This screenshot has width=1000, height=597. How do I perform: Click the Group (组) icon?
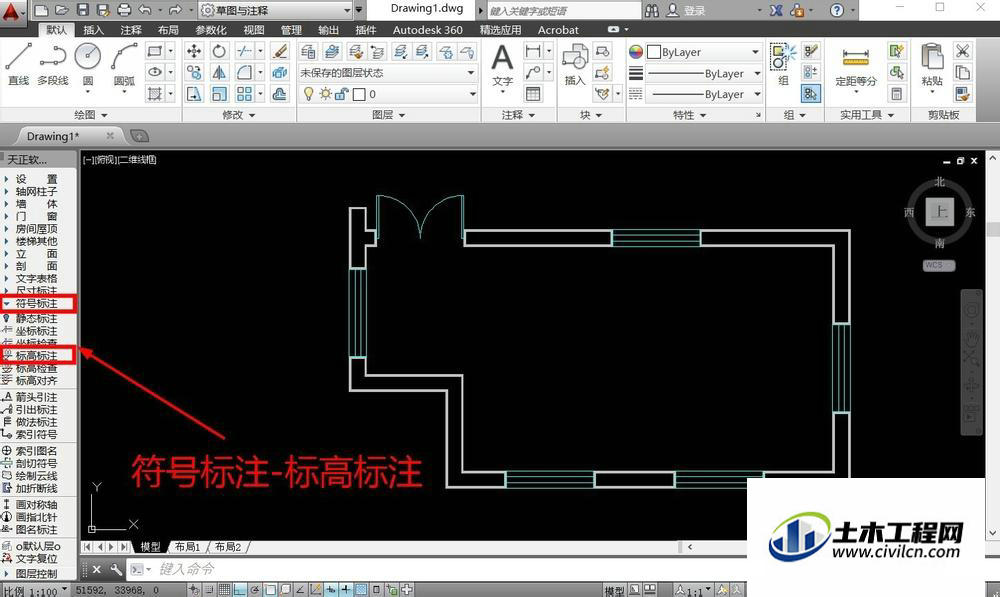pos(783,64)
